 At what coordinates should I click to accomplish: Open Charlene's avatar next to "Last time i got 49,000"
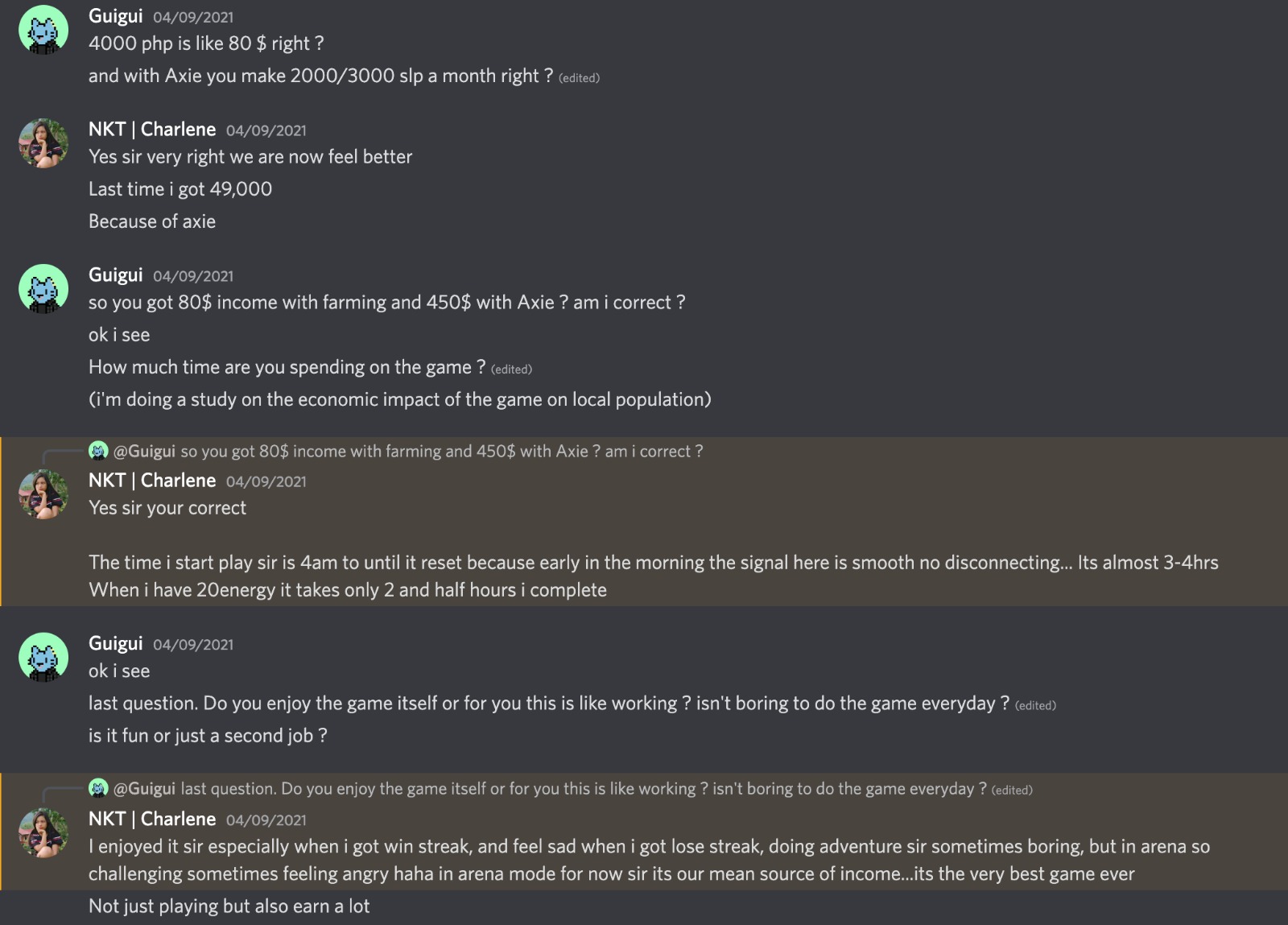click(x=43, y=143)
